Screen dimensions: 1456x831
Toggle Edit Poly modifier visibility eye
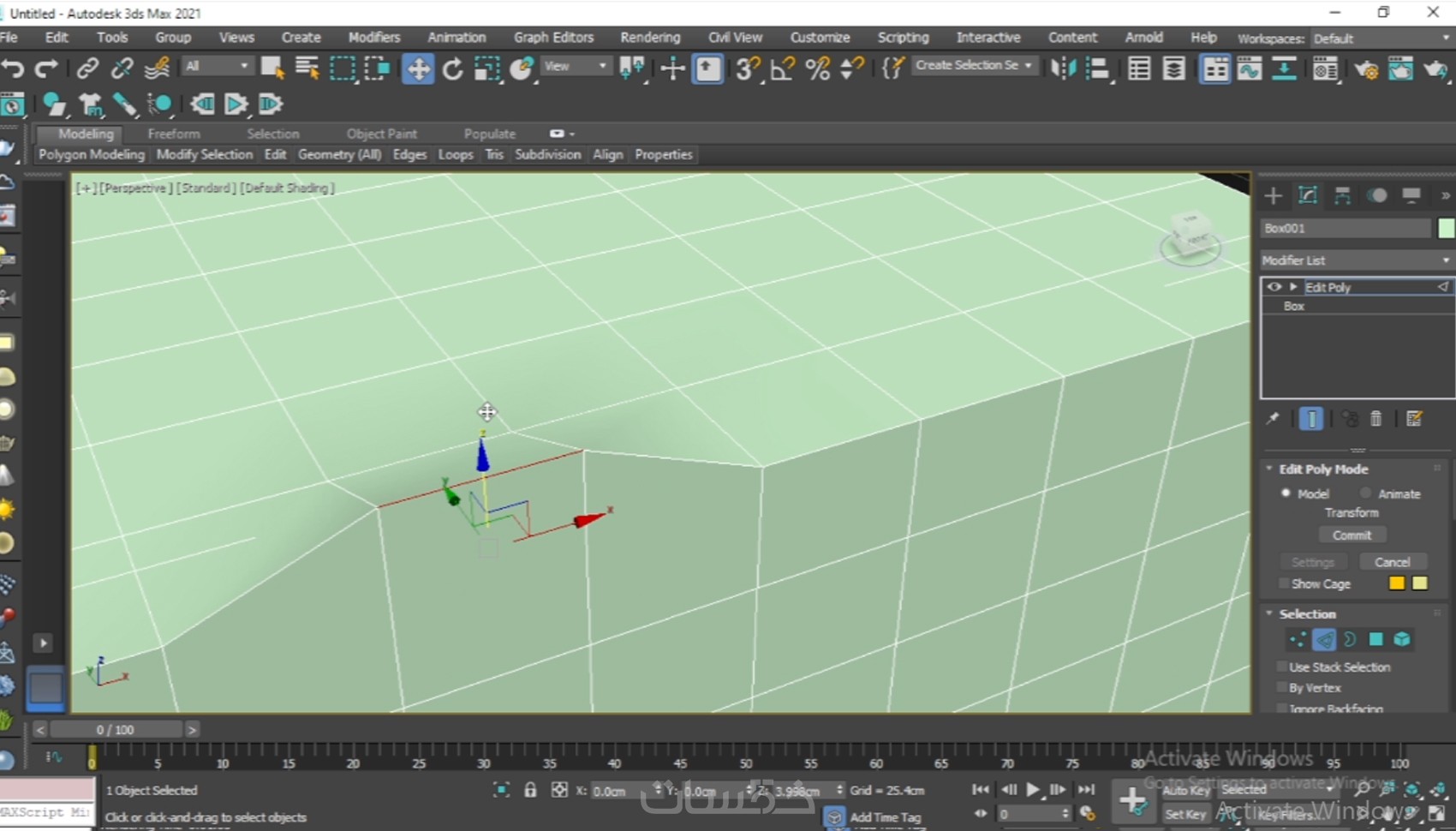point(1274,287)
